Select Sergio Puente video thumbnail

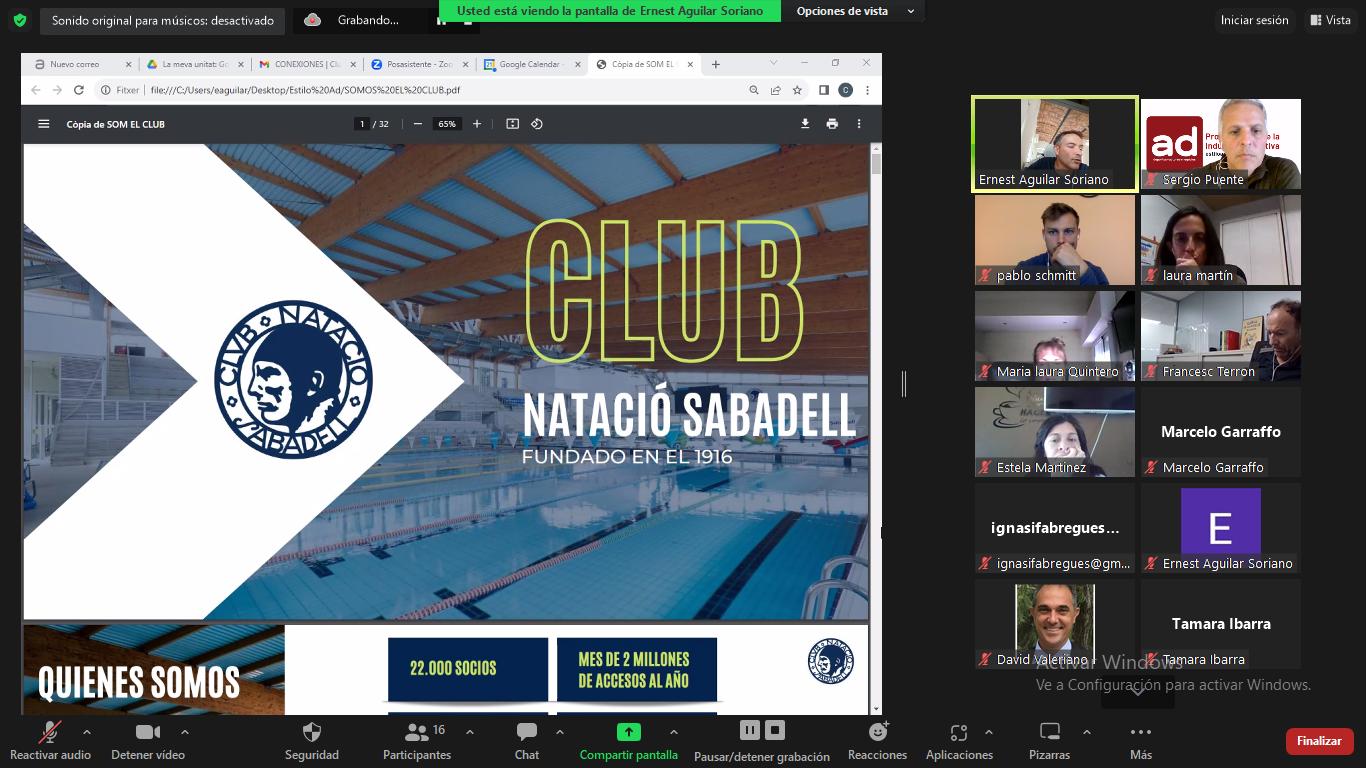1221,144
